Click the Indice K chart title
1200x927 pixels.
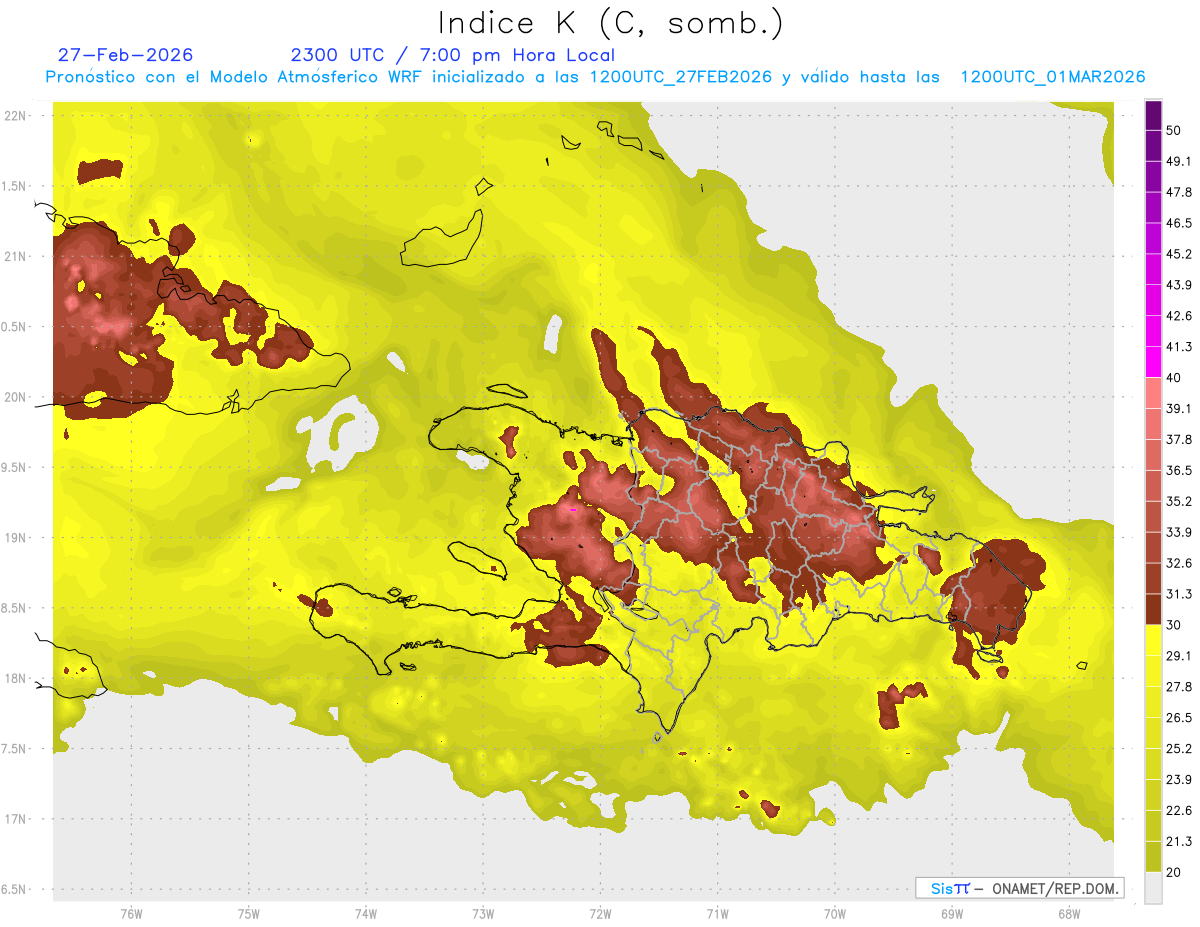click(x=610, y=22)
